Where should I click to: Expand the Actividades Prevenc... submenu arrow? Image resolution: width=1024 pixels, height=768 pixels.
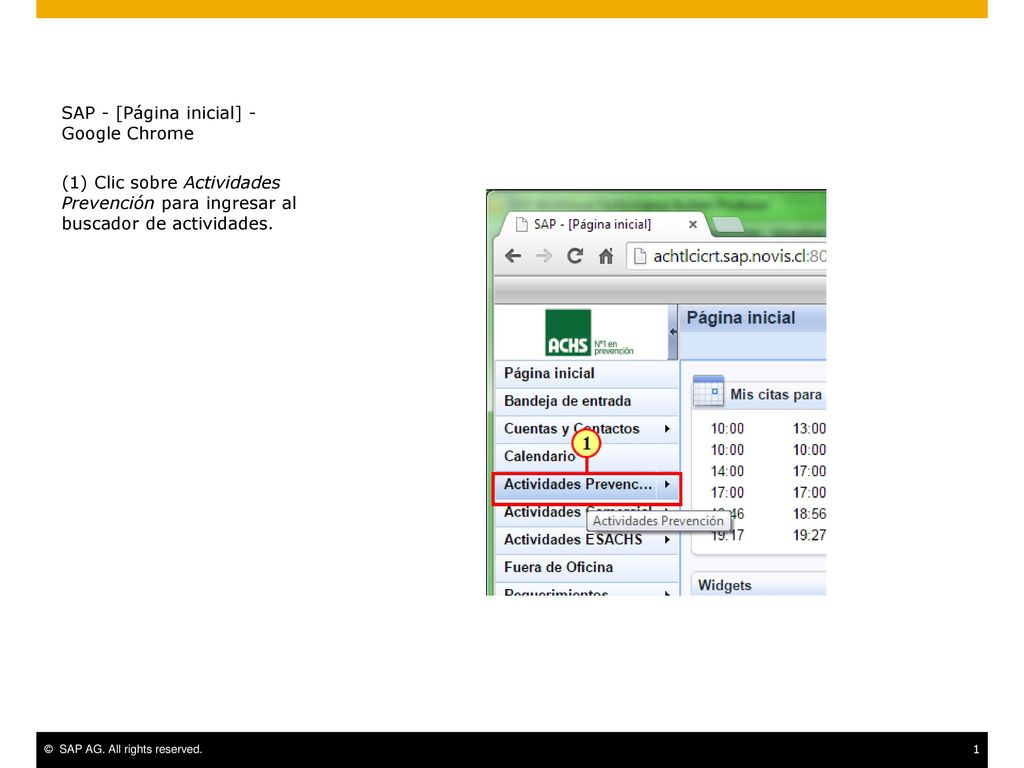click(667, 485)
